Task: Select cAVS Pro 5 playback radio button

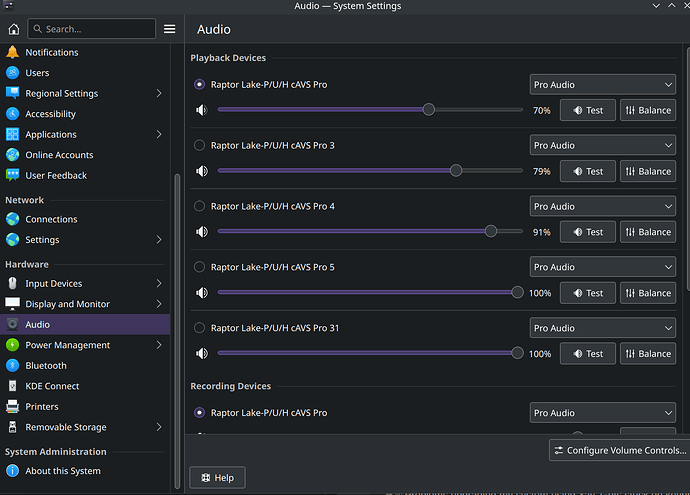Action: tap(199, 267)
